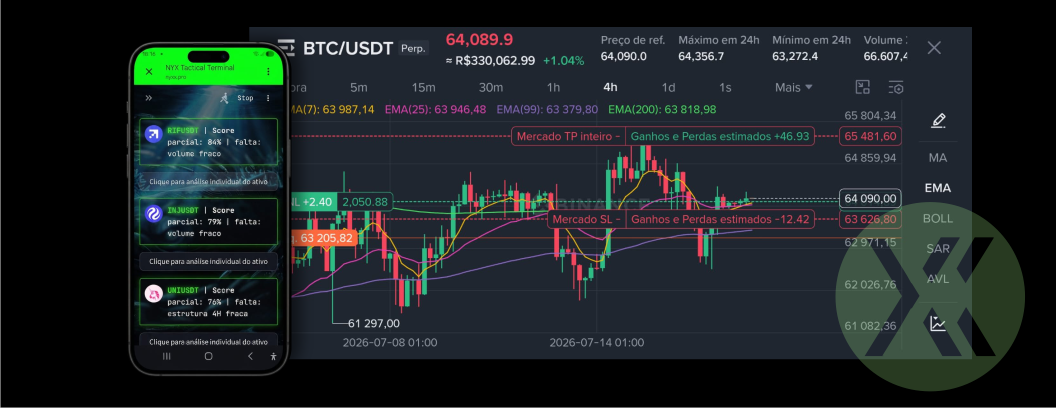Click the Mínimo em 24h value
Image resolution: width=1056 pixels, height=408 pixels.
click(795, 57)
